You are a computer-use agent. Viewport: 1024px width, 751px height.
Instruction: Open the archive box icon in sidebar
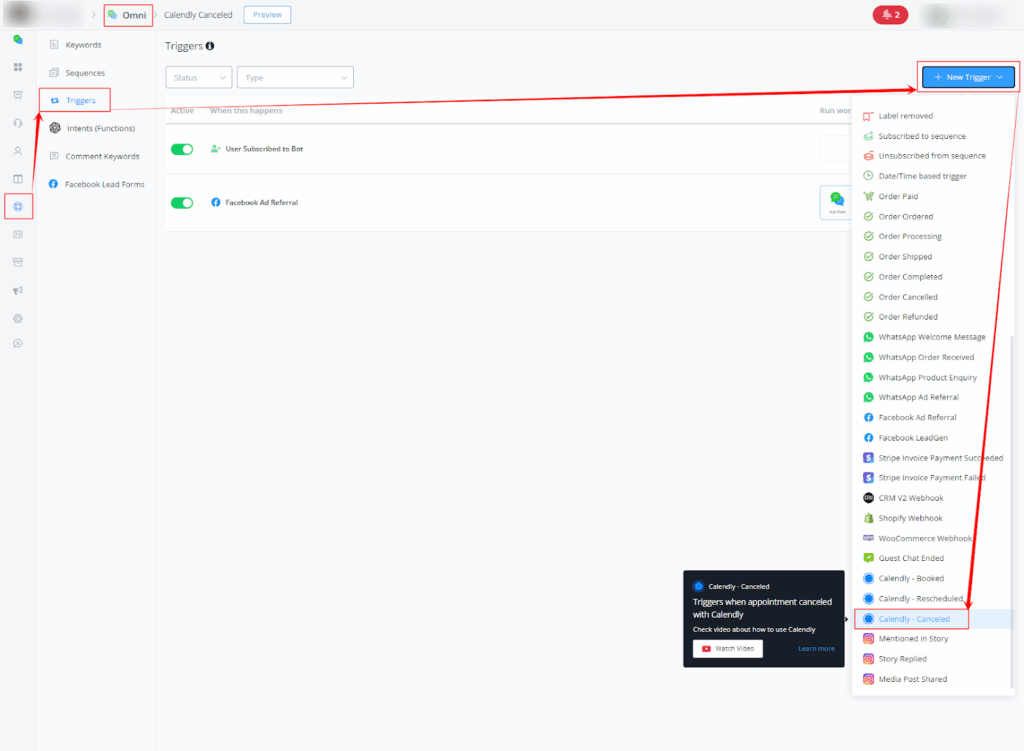click(x=17, y=262)
